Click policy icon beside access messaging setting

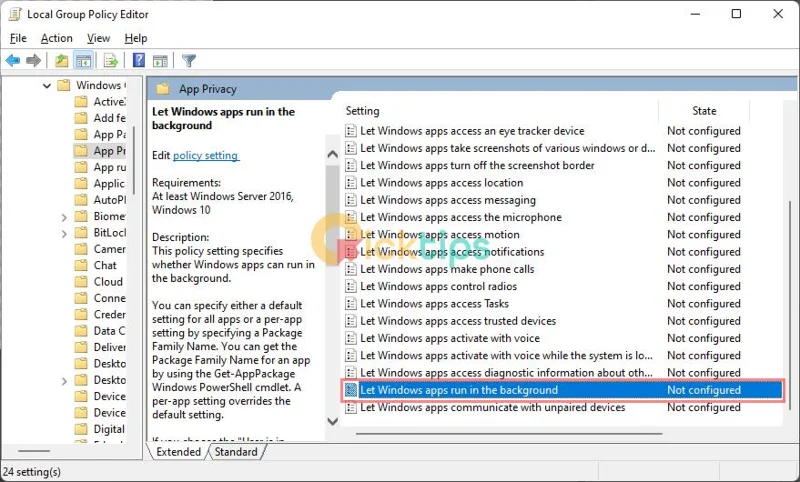pyautogui.click(x=351, y=200)
